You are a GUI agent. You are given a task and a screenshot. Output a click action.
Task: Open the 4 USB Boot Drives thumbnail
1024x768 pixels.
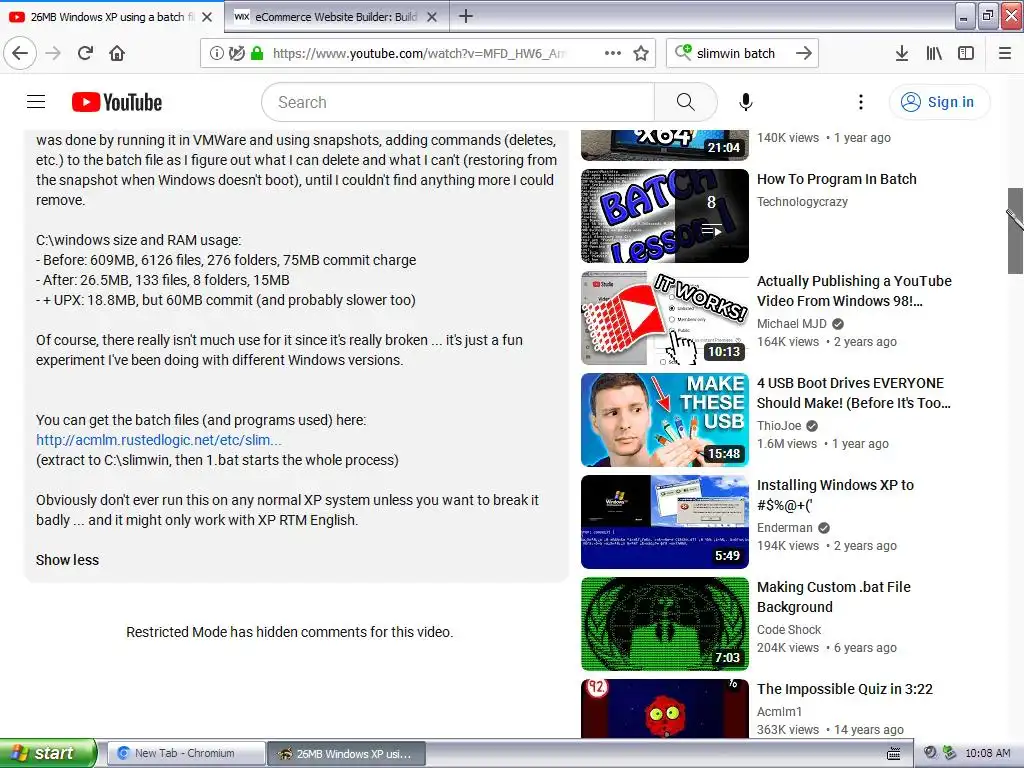(x=665, y=420)
